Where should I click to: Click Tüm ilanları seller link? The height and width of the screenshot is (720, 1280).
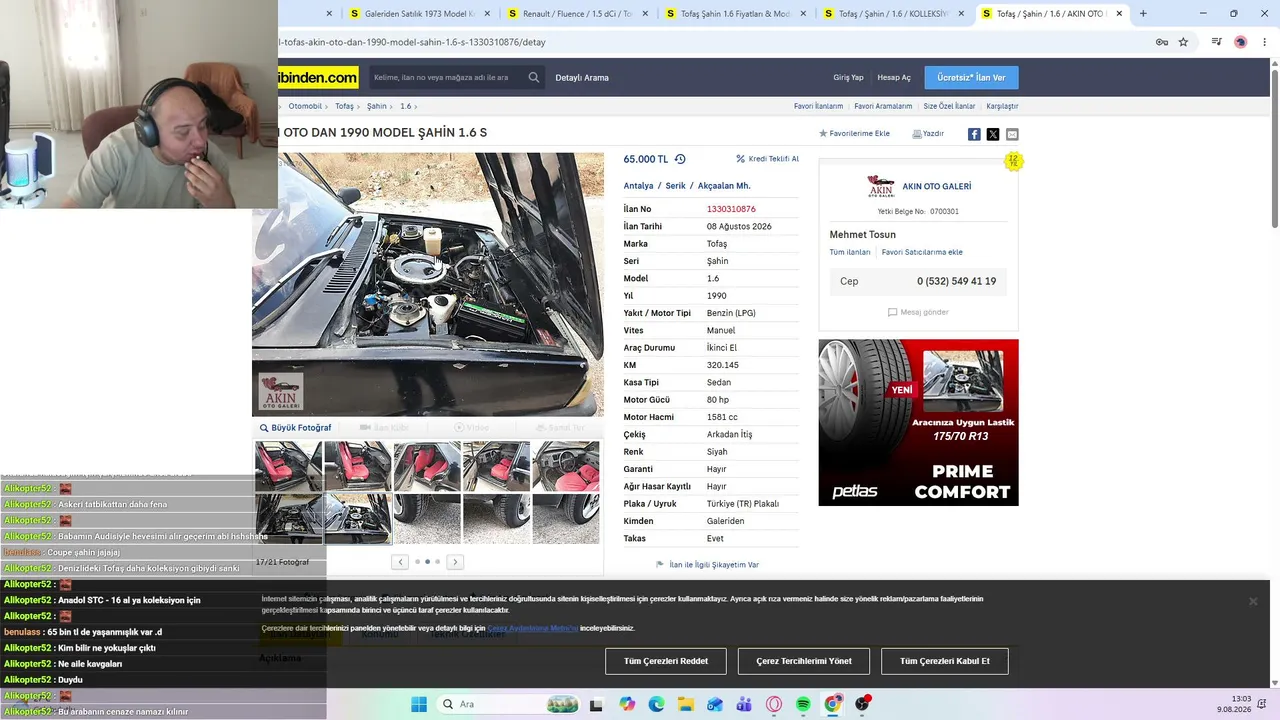click(850, 252)
